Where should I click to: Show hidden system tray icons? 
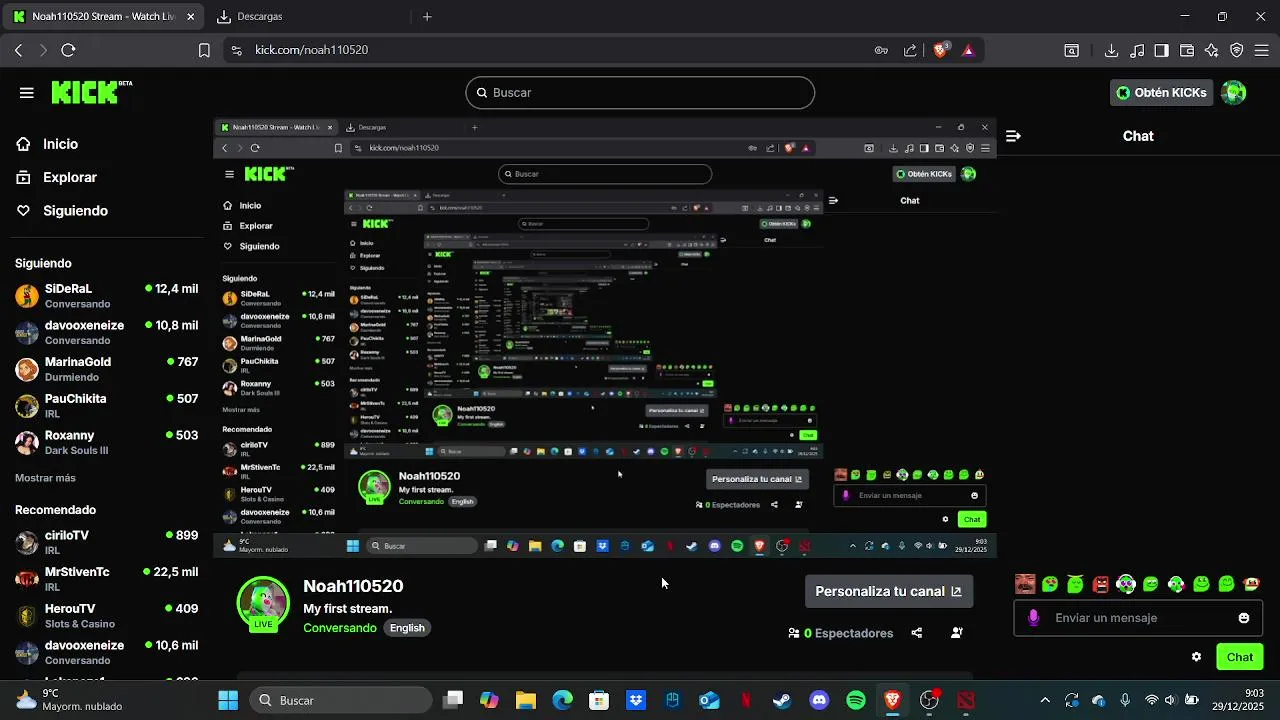click(x=1045, y=700)
